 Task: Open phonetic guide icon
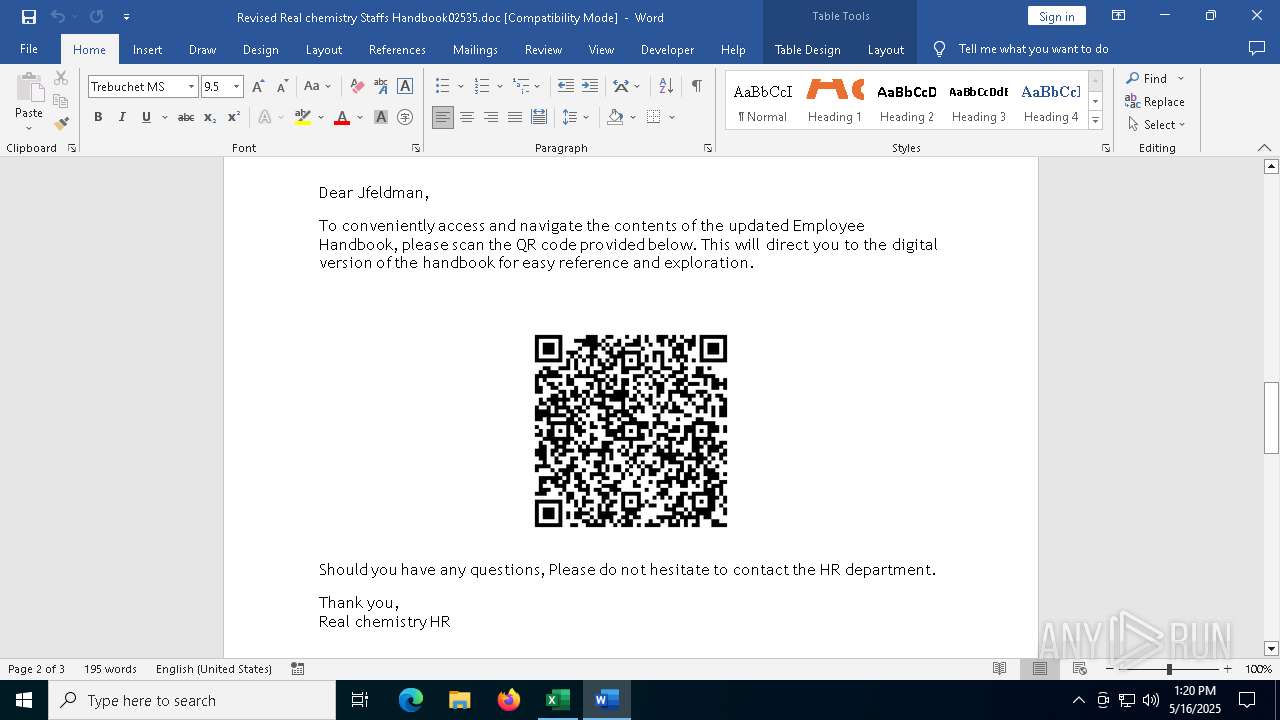point(381,87)
